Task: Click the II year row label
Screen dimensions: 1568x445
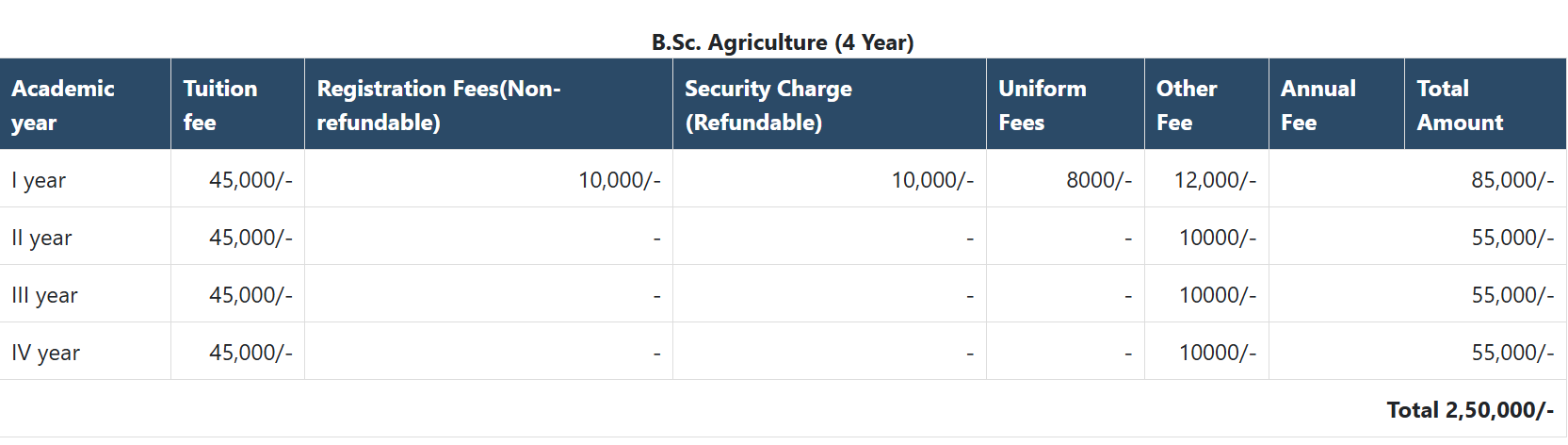Action: tap(41, 238)
